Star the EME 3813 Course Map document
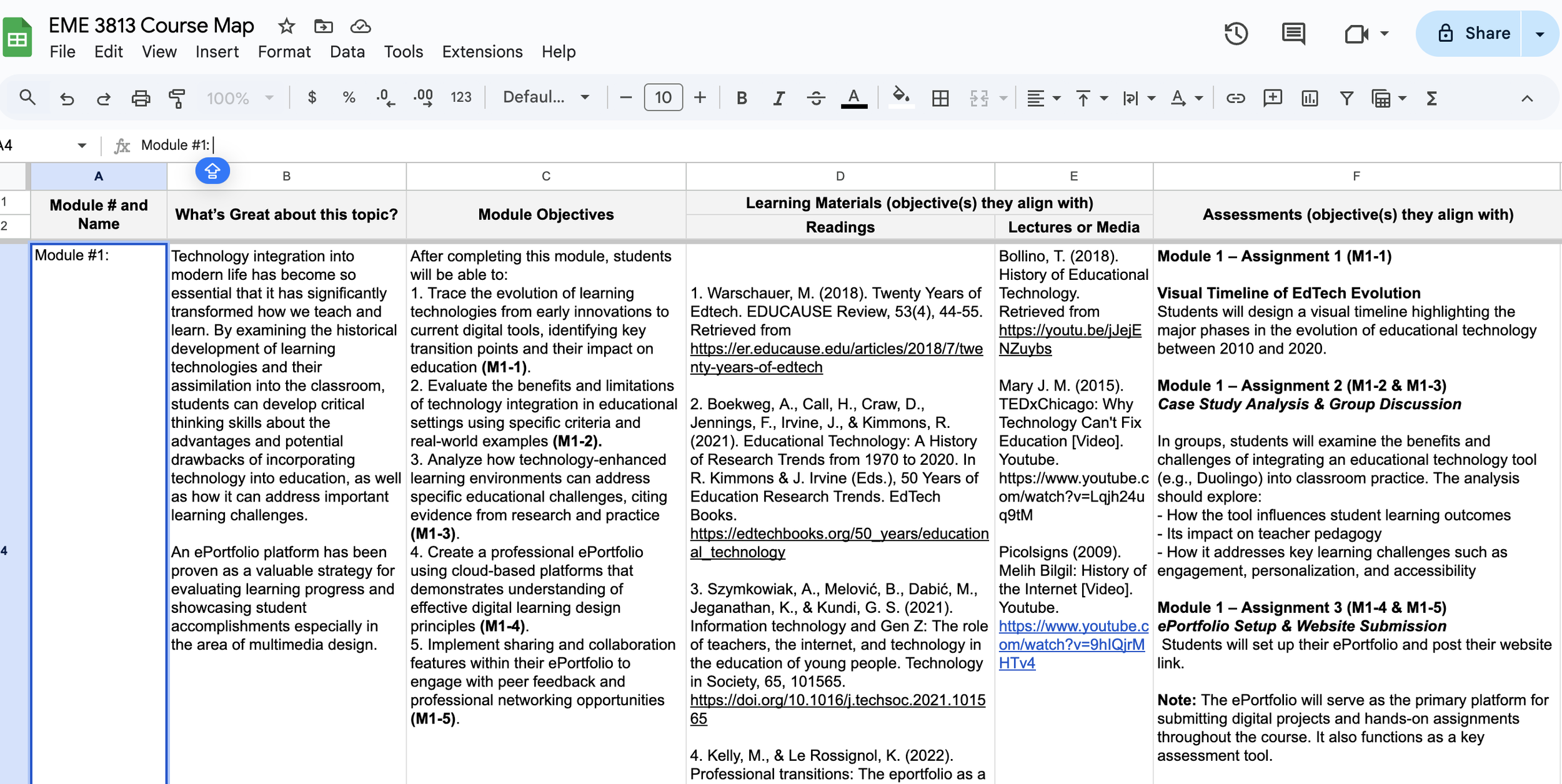The width and height of the screenshot is (1562, 784). [286, 26]
